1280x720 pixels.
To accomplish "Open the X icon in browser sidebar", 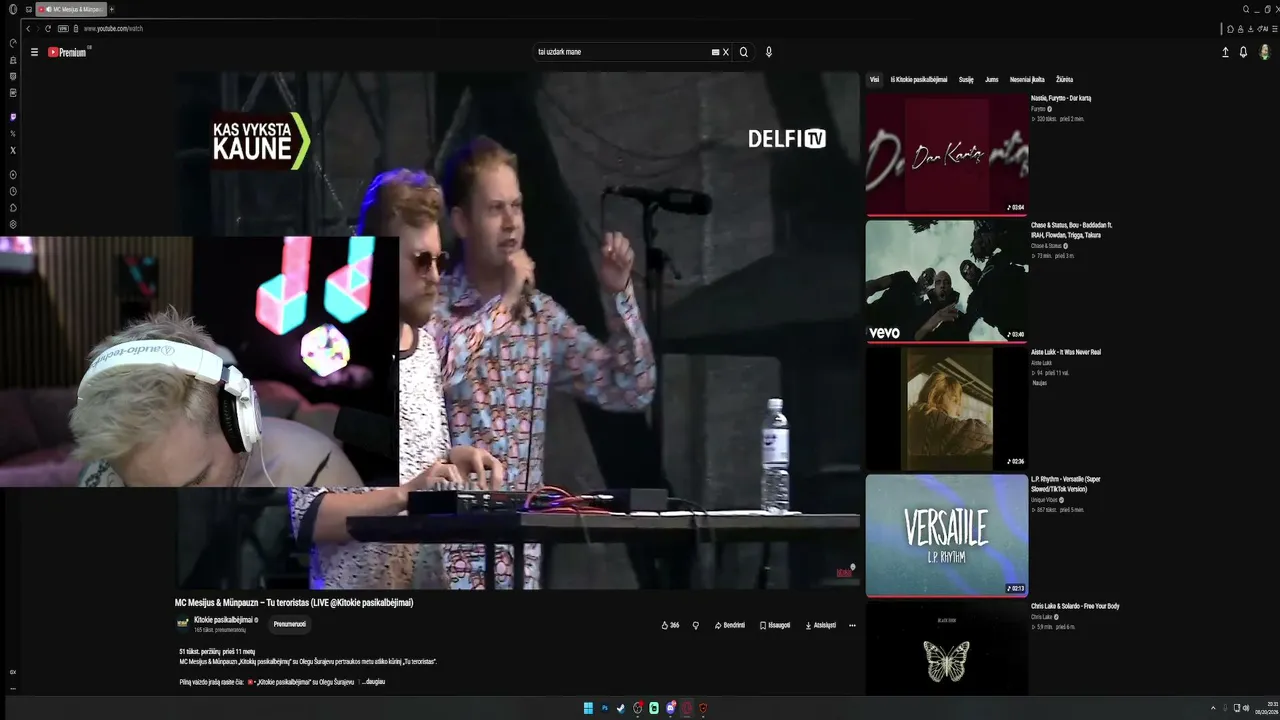I will click(13, 150).
